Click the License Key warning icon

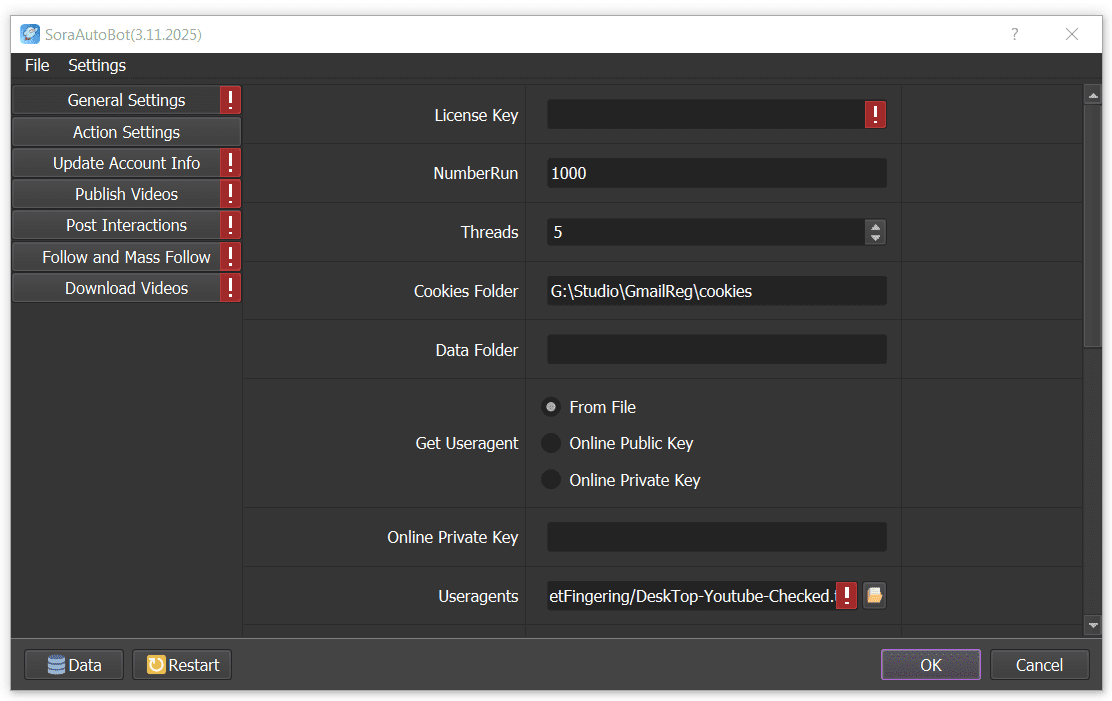point(875,114)
